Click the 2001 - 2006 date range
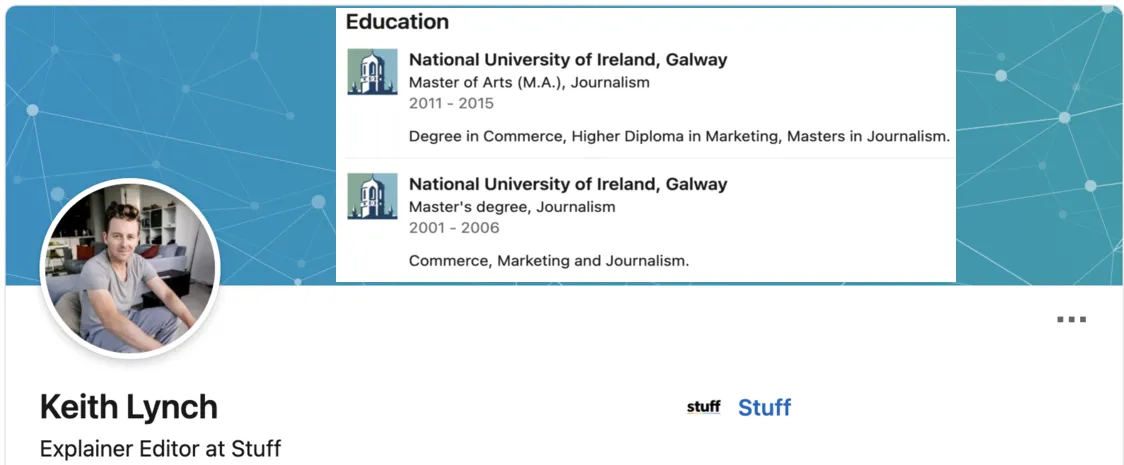 (x=451, y=227)
